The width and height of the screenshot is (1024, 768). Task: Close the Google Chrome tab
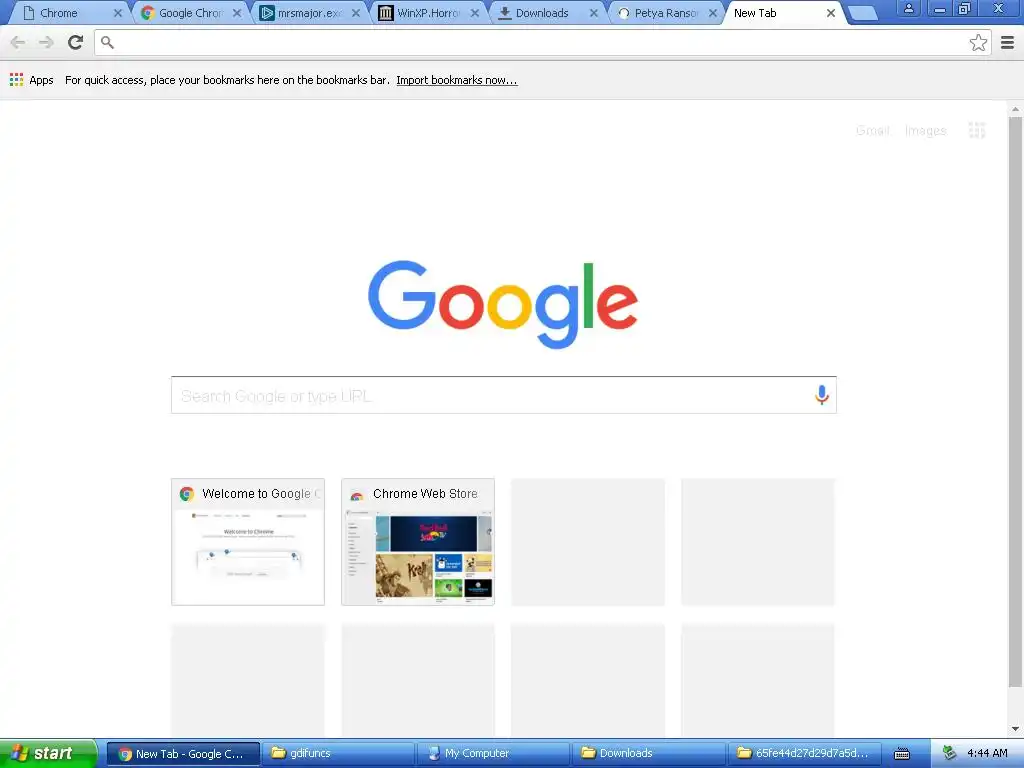[237, 13]
